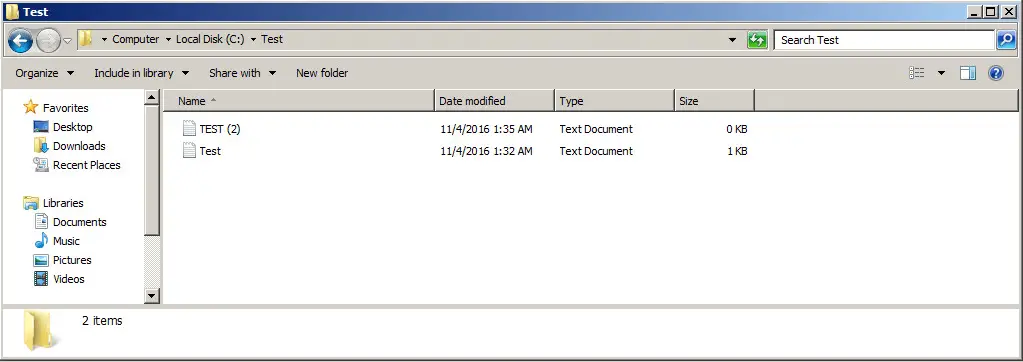The height and width of the screenshot is (362, 1023).
Task: Click the navigation pane scroll down arrow
Action: point(152,295)
